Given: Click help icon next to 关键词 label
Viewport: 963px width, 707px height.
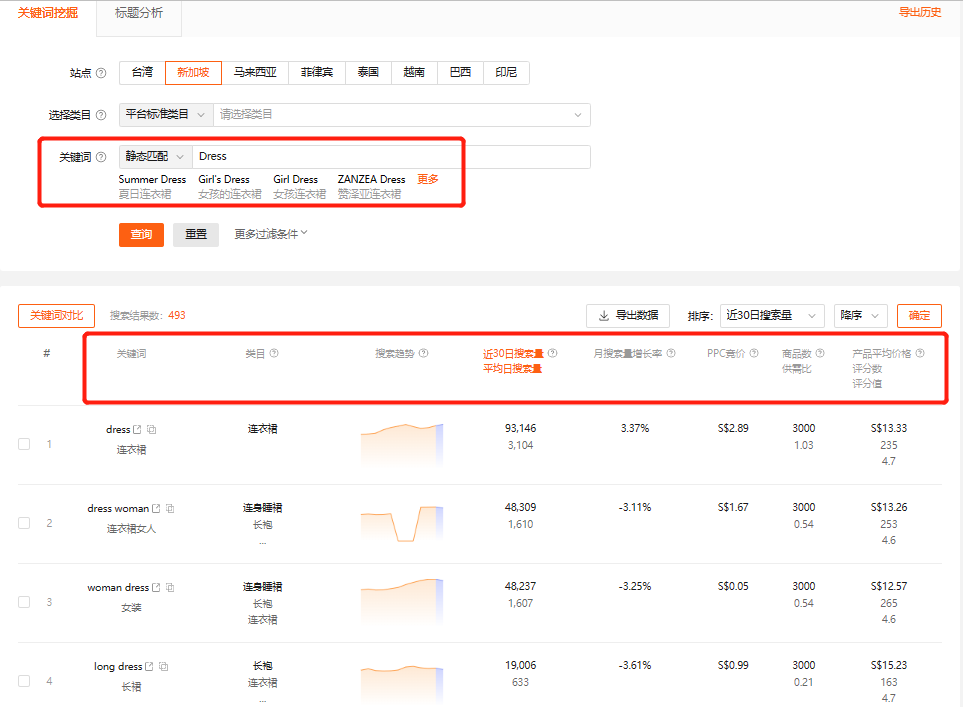Looking at the screenshot, I should tap(101, 157).
